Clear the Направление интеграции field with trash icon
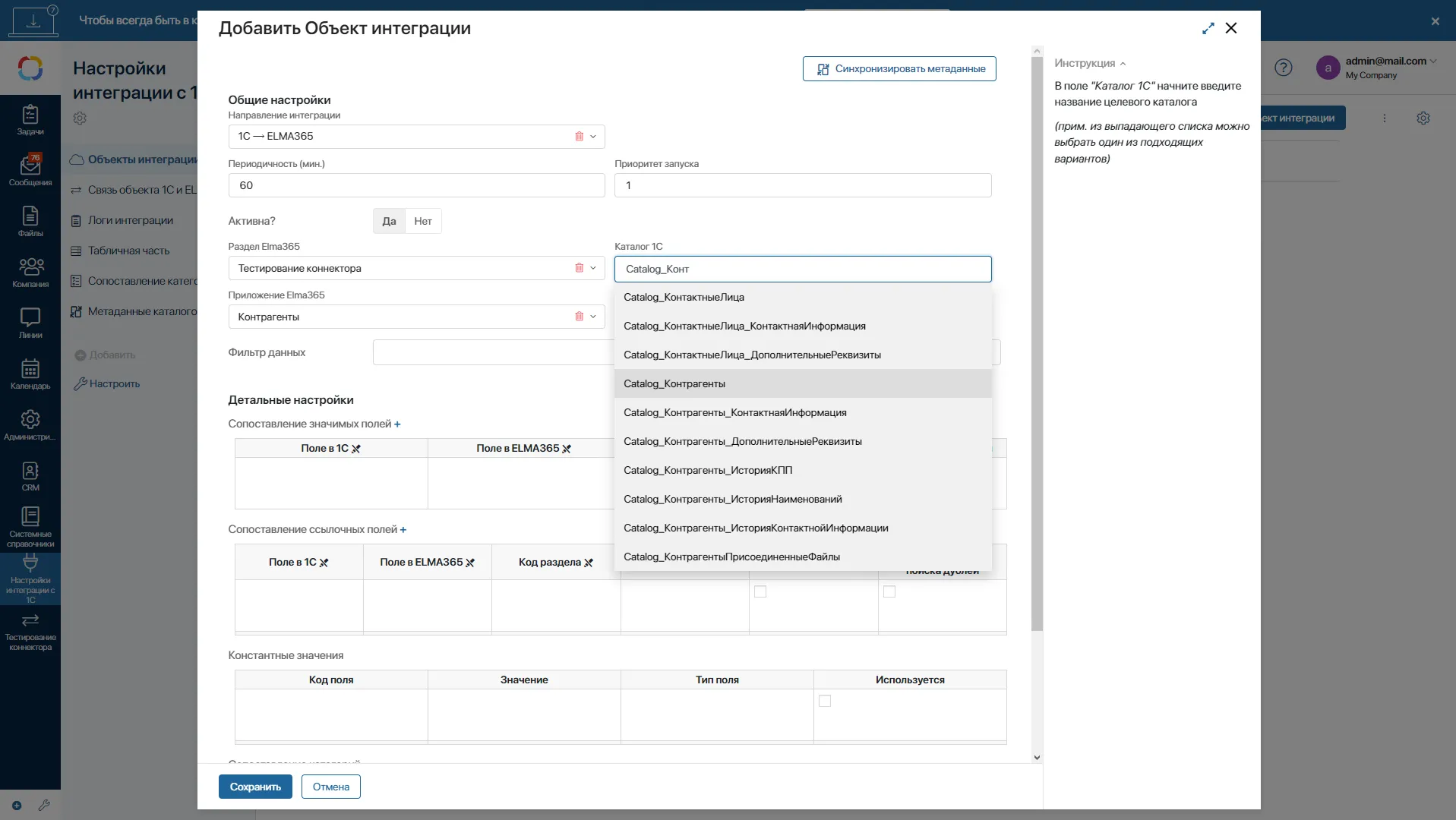 [579, 137]
